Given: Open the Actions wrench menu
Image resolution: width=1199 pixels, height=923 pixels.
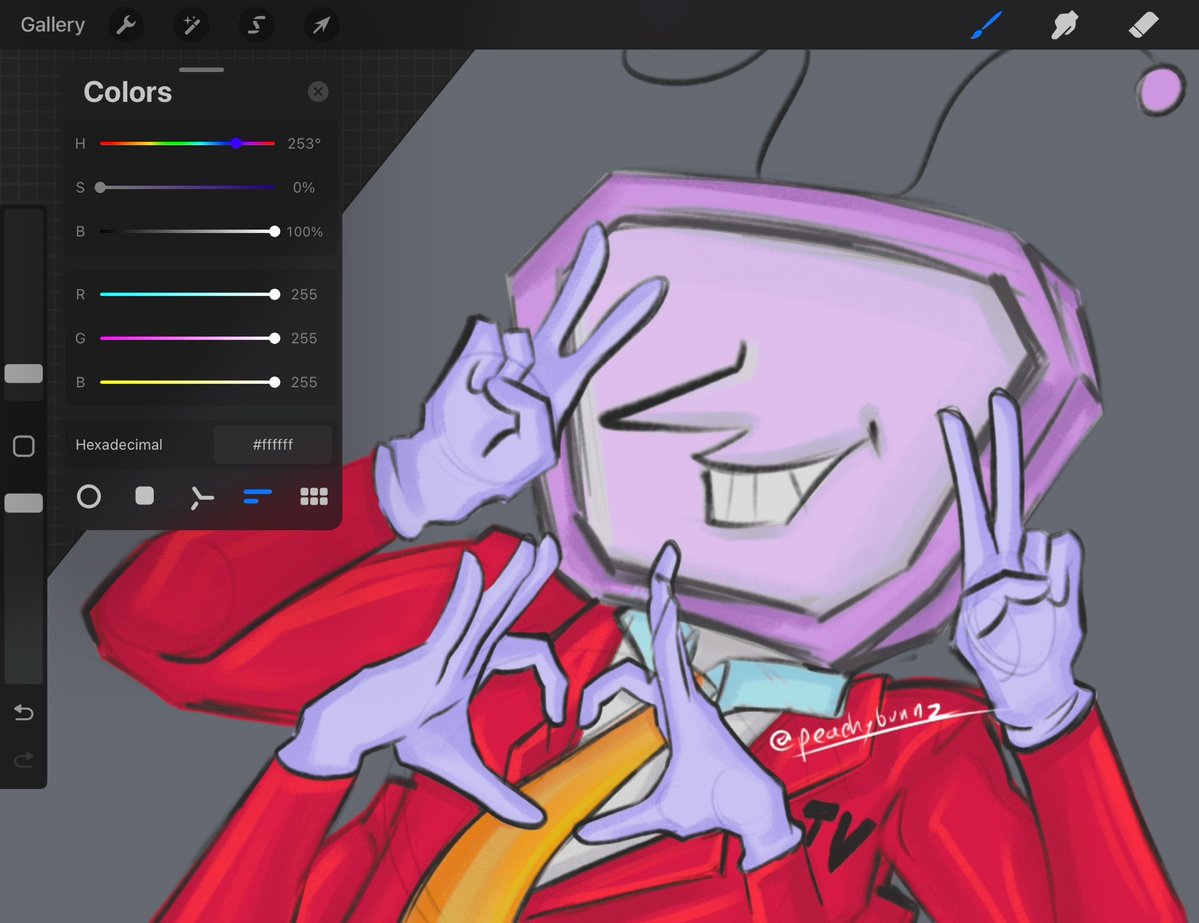Looking at the screenshot, I should click(x=126, y=25).
